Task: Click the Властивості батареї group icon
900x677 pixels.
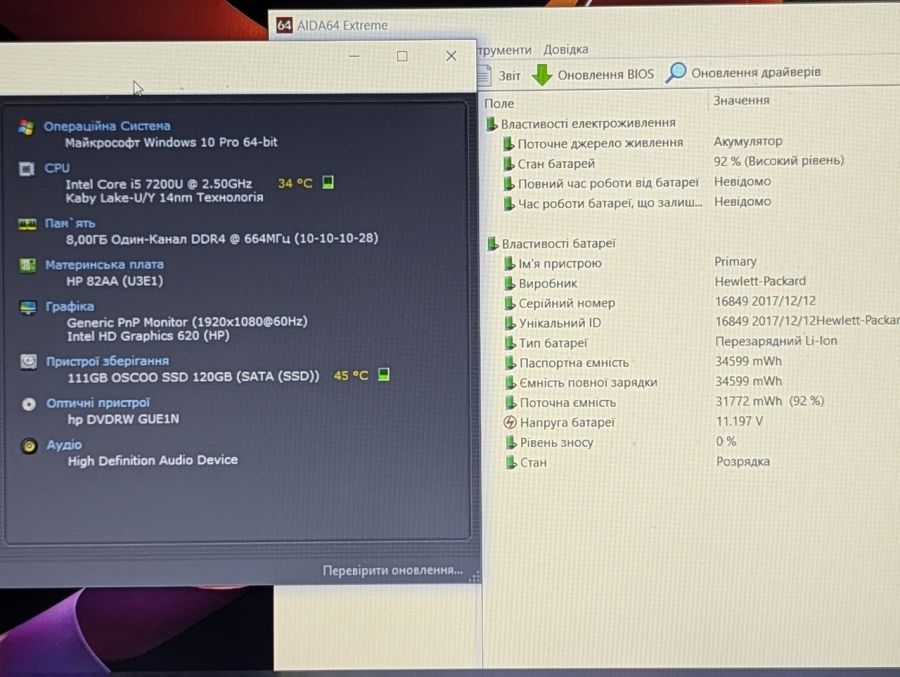Action: point(492,243)
